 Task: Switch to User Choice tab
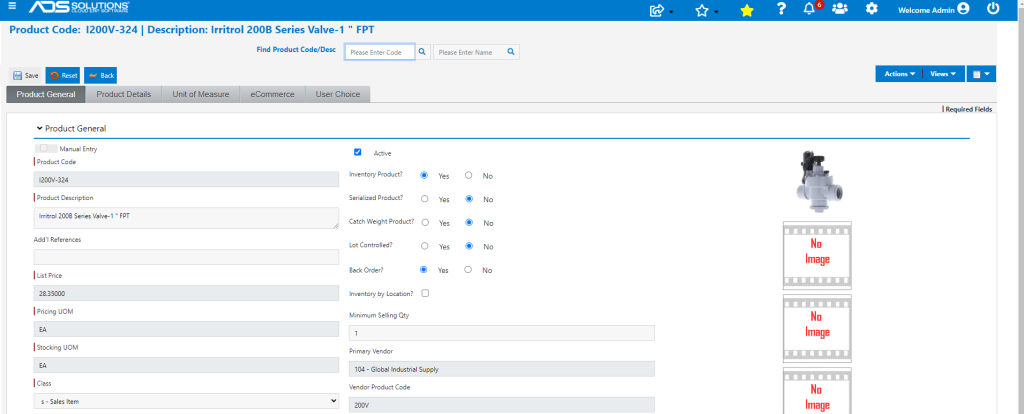click(x=338, y=95)
